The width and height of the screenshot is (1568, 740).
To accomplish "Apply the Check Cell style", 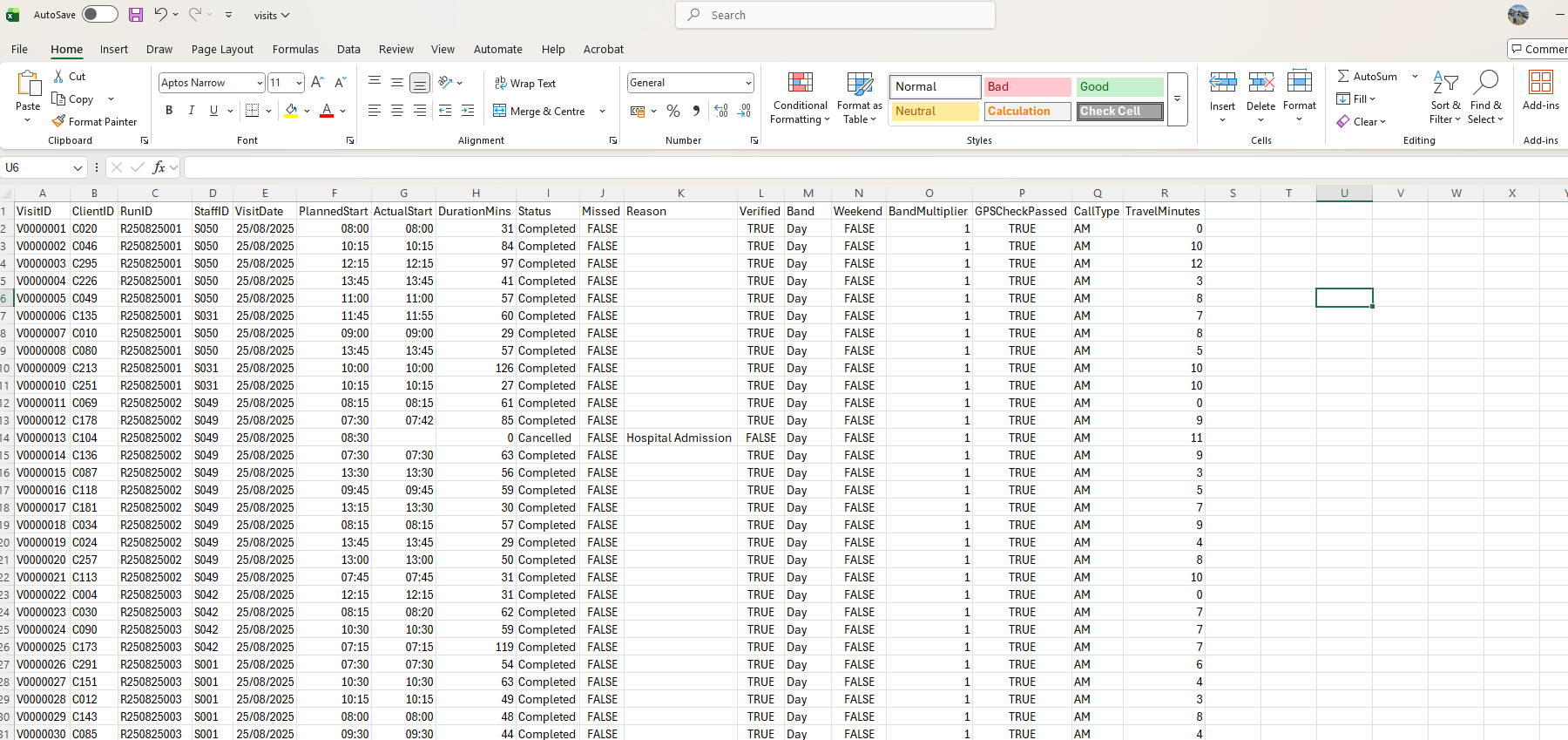I will (1119, 111).
